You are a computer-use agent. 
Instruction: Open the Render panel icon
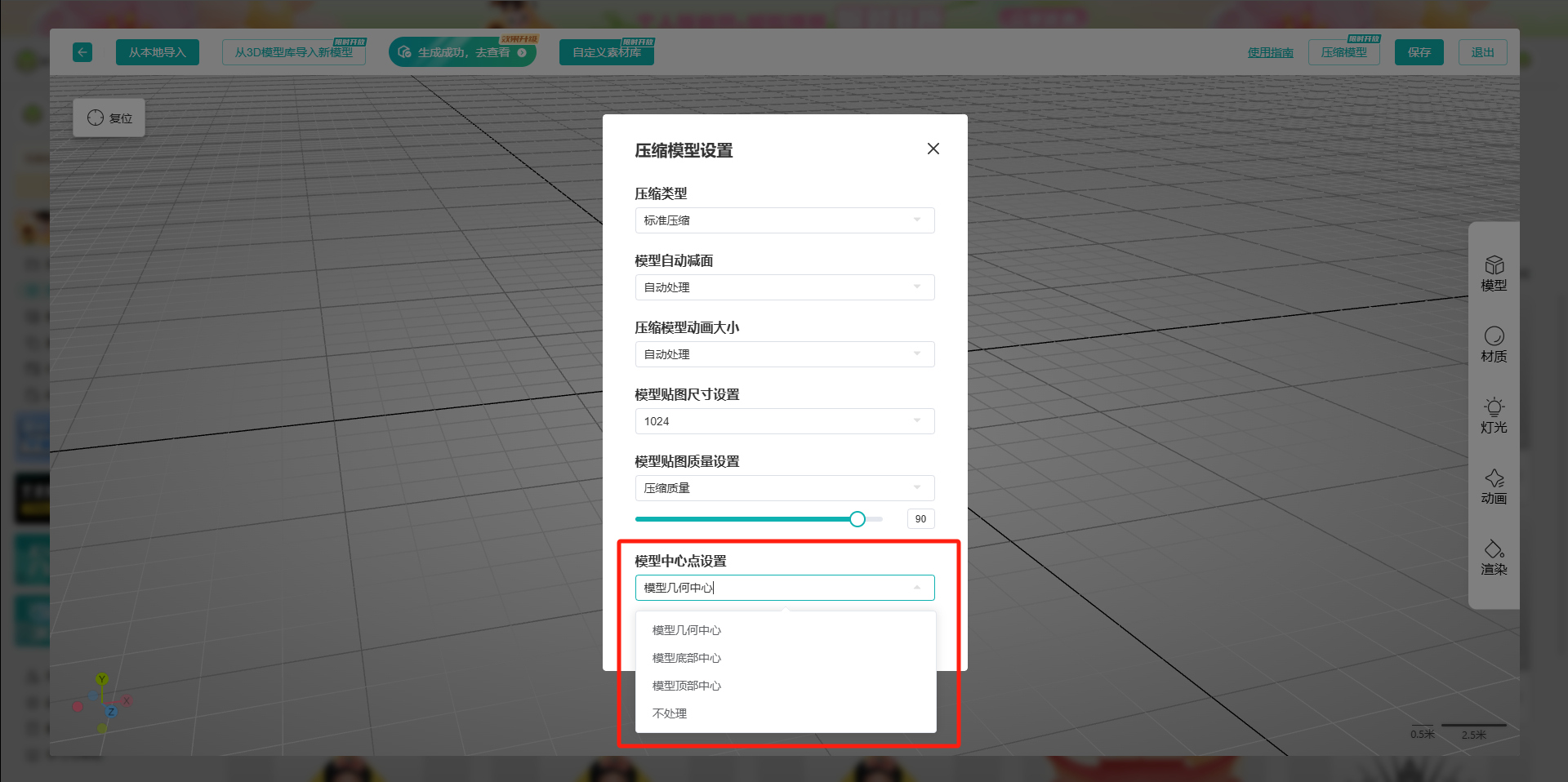1494,558
